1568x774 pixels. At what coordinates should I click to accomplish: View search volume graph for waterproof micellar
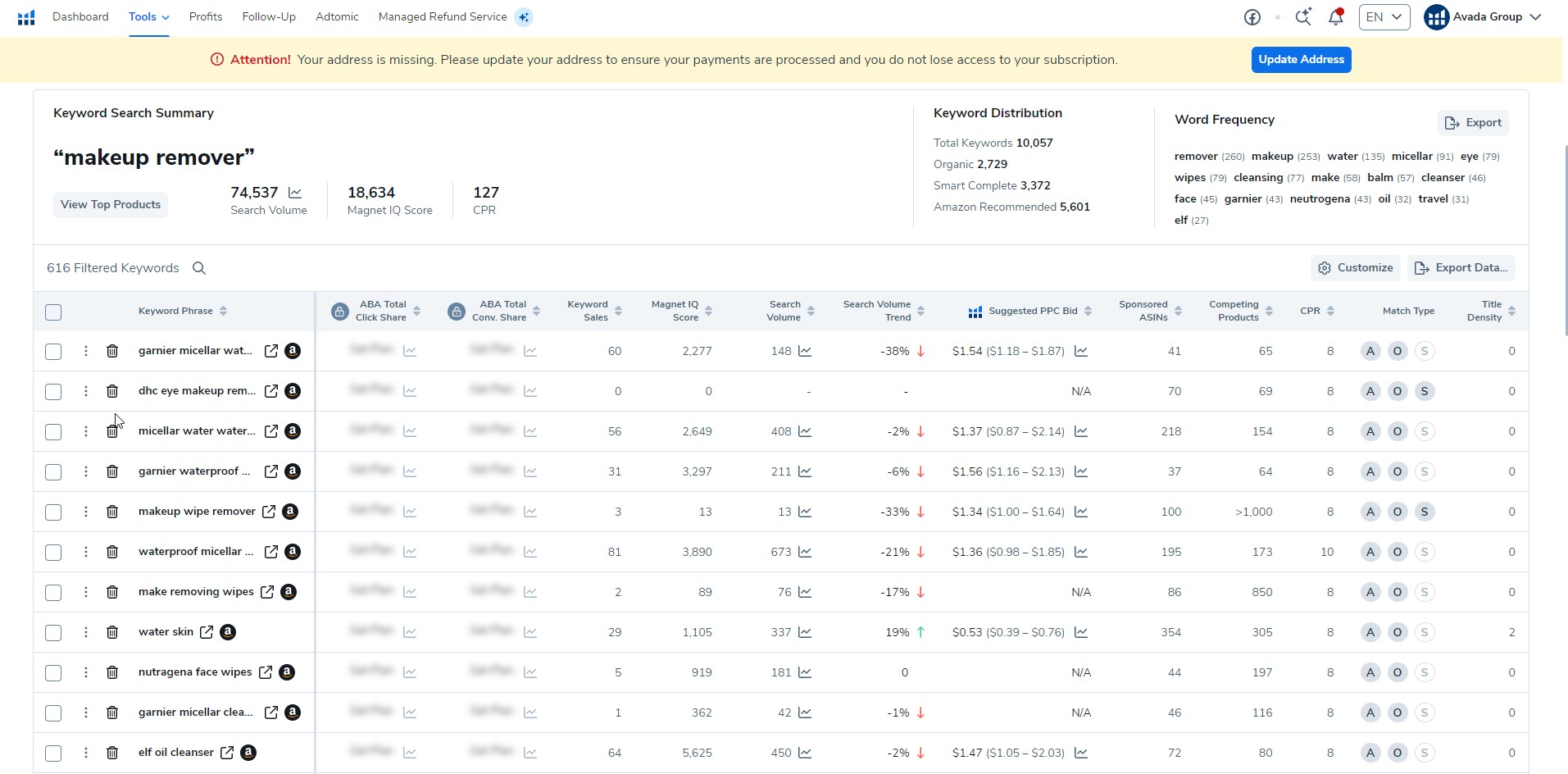[x=805, y=552]
